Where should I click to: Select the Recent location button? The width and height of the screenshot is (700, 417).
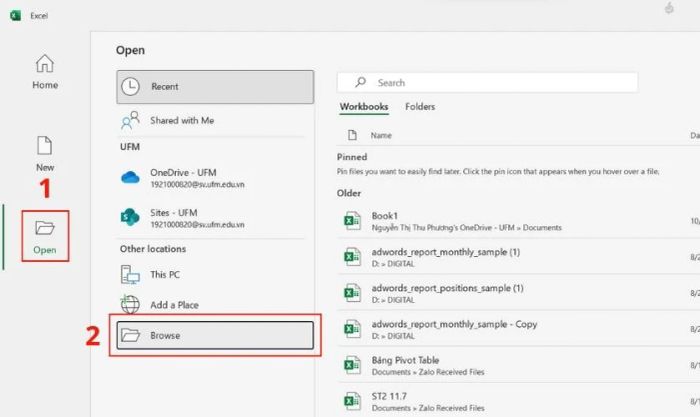[x=215, y=87]
